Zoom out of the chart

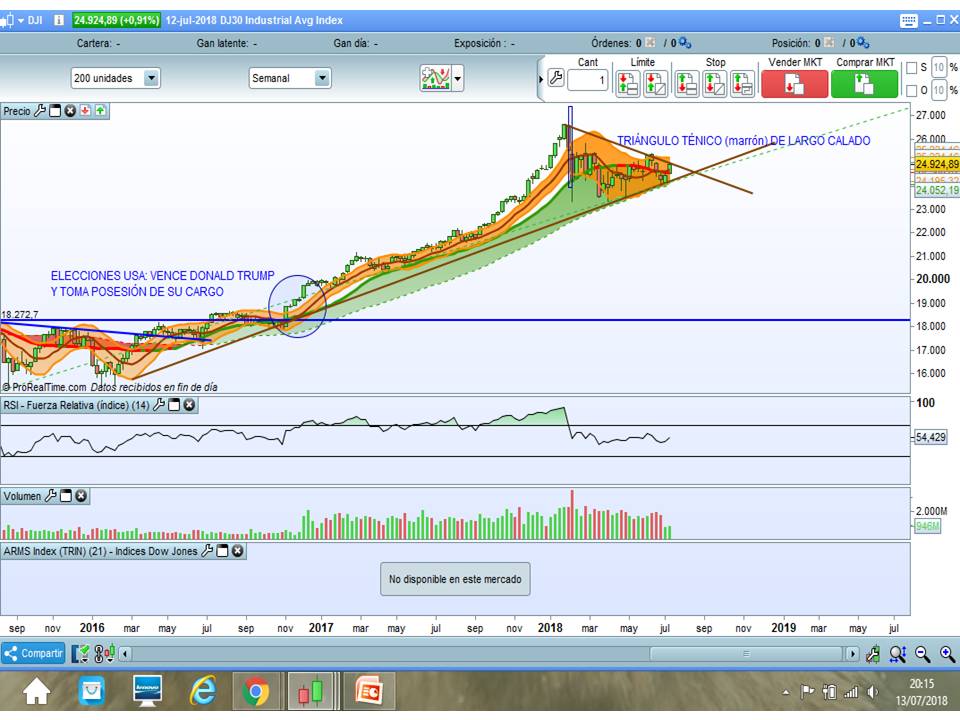pos(921,653)
